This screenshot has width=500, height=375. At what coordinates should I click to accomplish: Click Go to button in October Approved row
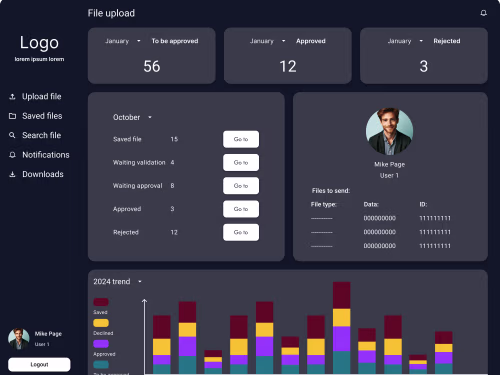point(241,209)
